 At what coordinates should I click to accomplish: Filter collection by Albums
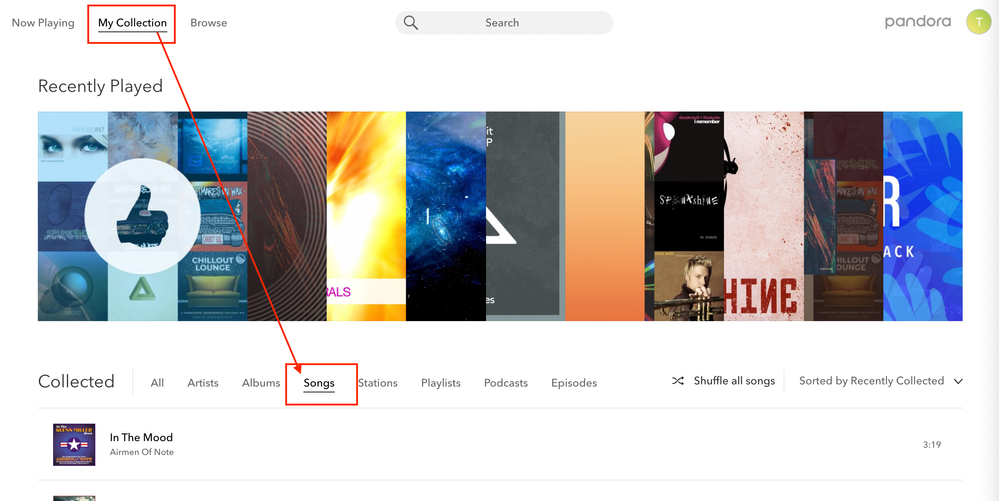pos(261,383)
